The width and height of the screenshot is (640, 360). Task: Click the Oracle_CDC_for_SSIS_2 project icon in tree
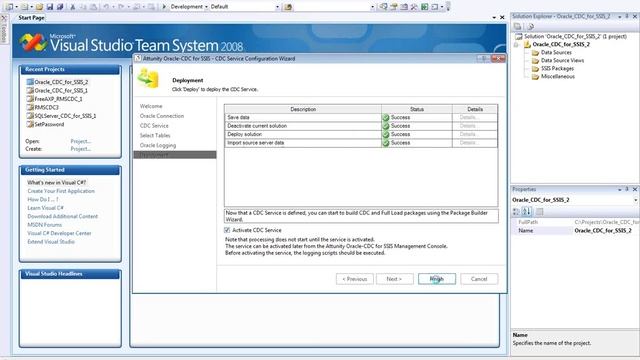tap(527, 44)
